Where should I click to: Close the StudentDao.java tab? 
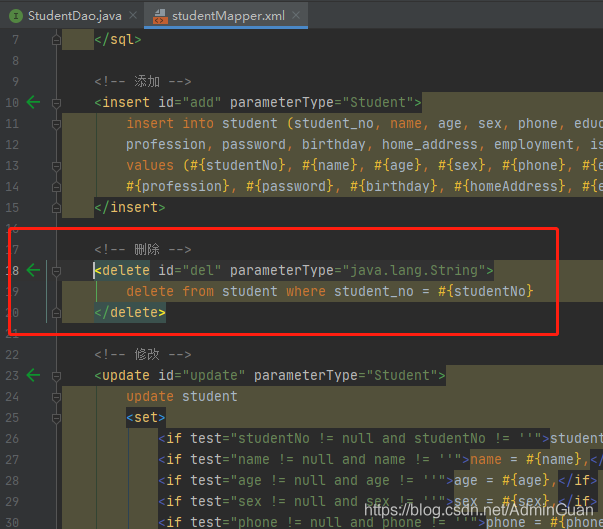133,15
